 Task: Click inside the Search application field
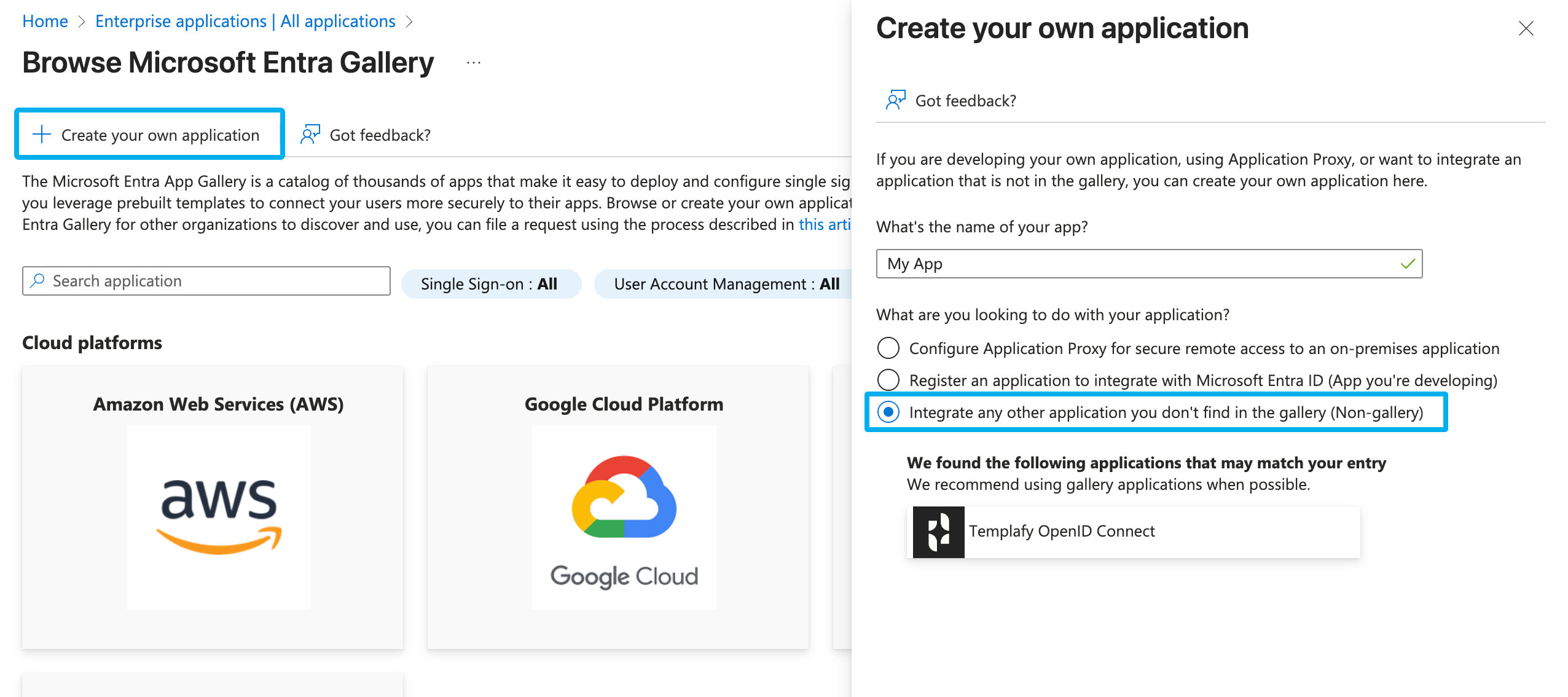pos(206,281)
